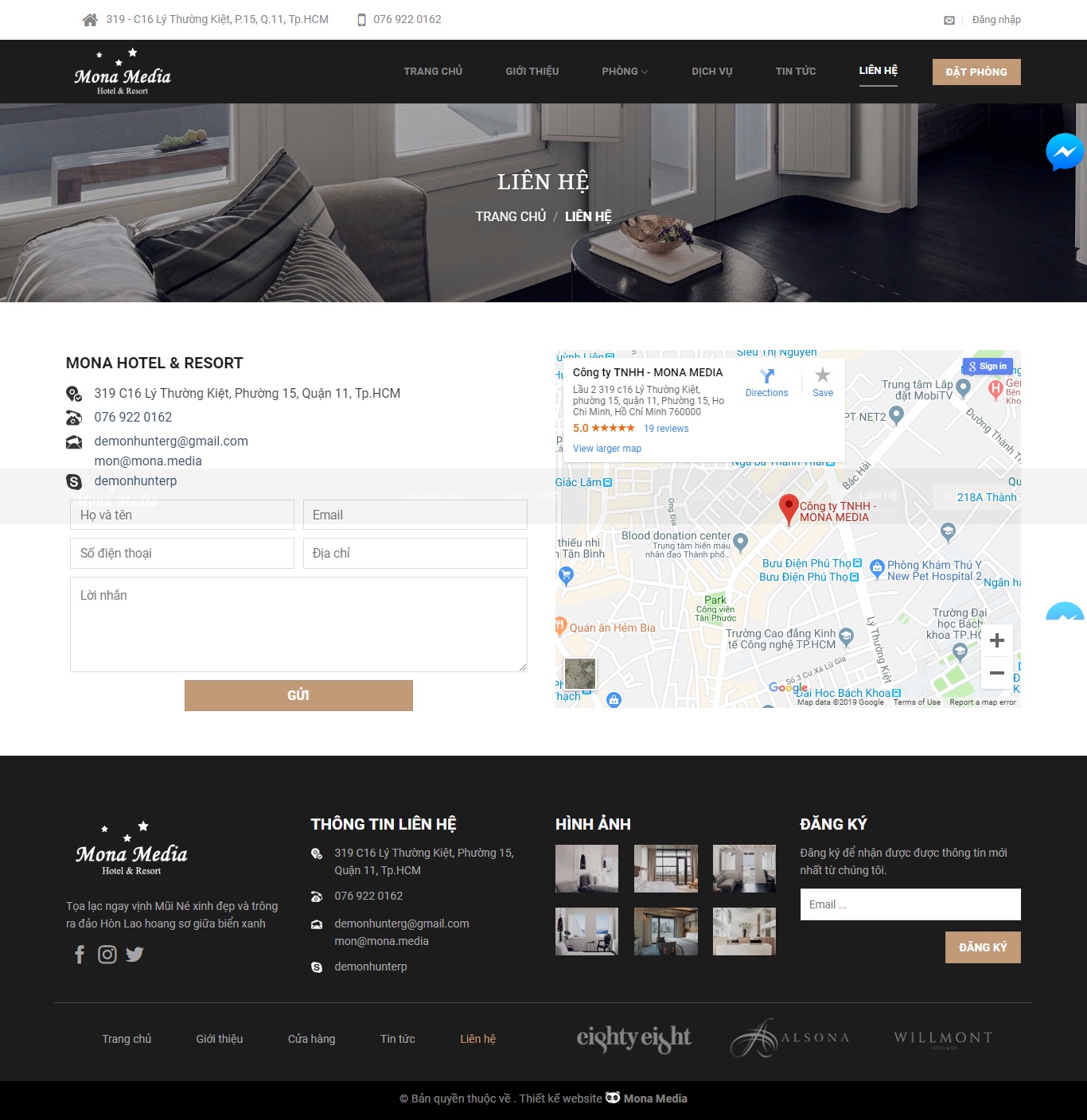The image size is (1087, 1120).
Task: Click the Alsona partner logo
Action: [x=790, y=1038]
